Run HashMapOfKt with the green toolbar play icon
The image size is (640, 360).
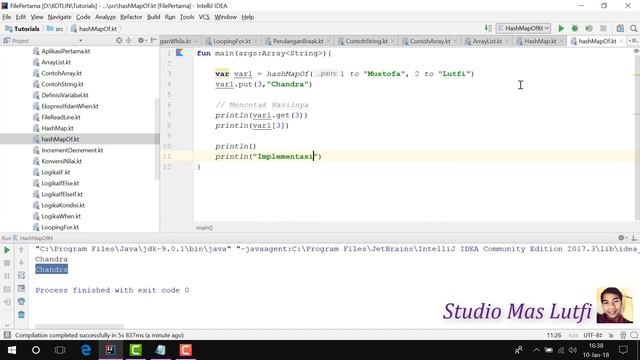[561, 28]
